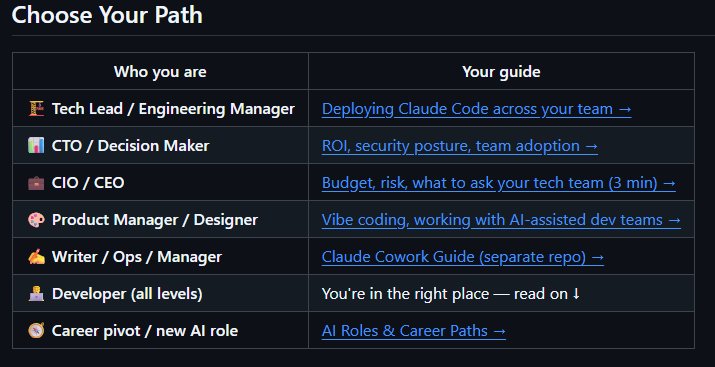This screenshot has width=715, height=367.
Task: Select the Who you are column header
Action: [x=160, y=72]
